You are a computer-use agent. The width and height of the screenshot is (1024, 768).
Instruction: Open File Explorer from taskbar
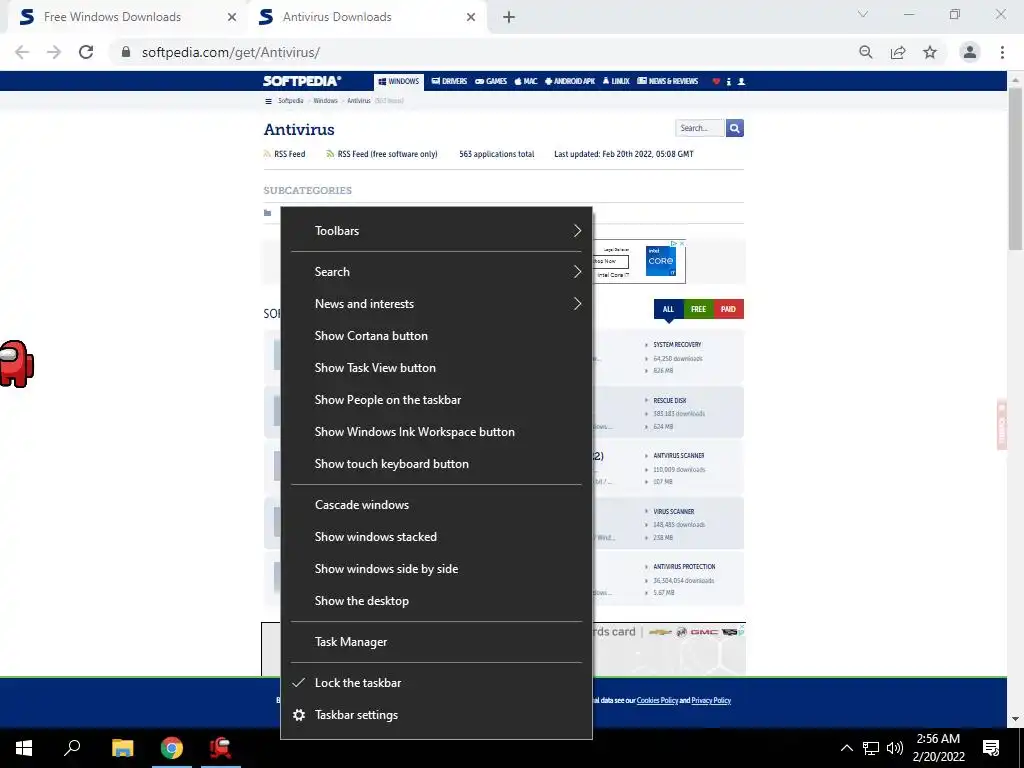(x=122, y=748)
